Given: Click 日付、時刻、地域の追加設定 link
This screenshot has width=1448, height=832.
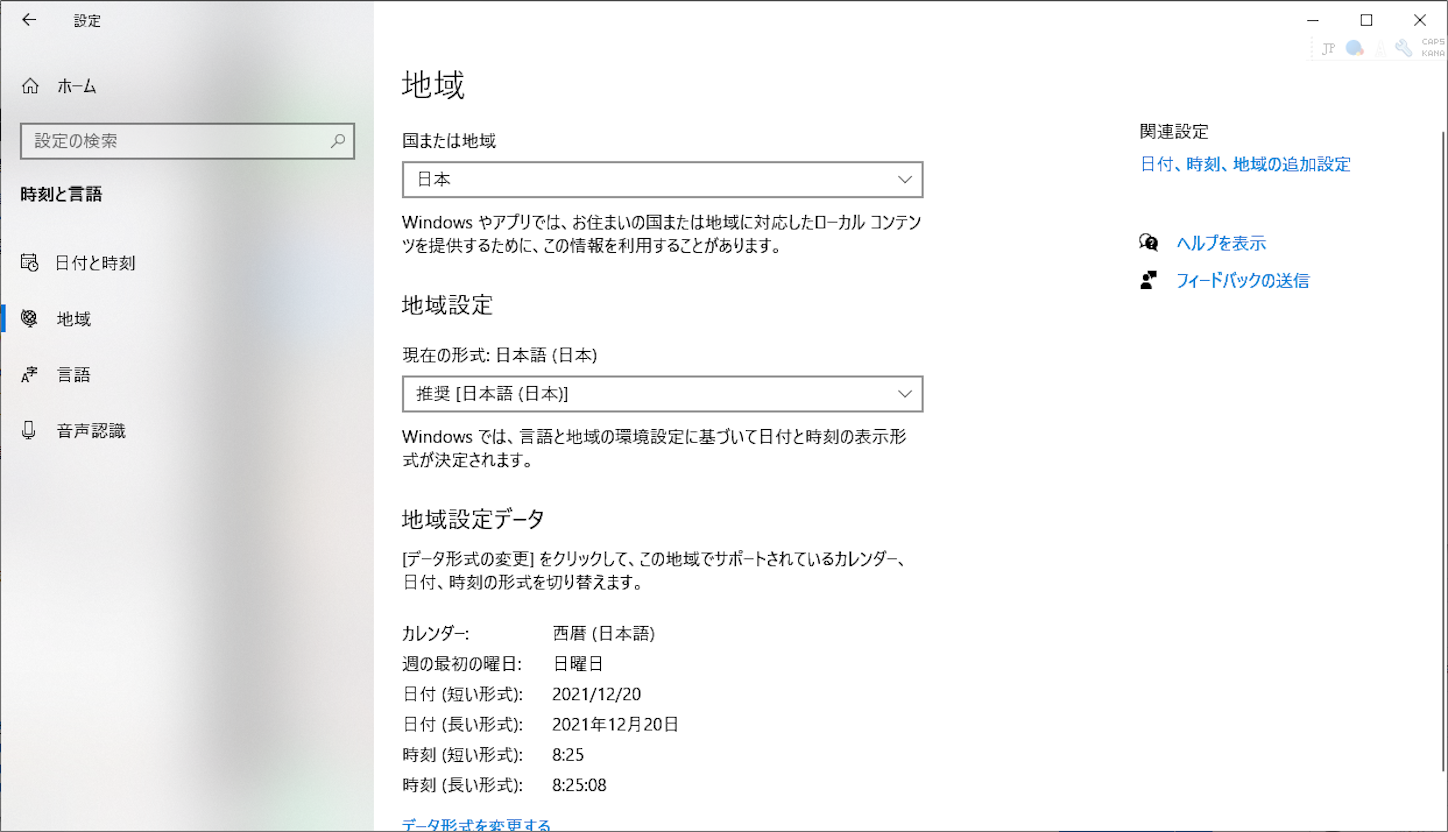Looking at the screenshot, I should pyautogui.click(x=1244, y=164).
